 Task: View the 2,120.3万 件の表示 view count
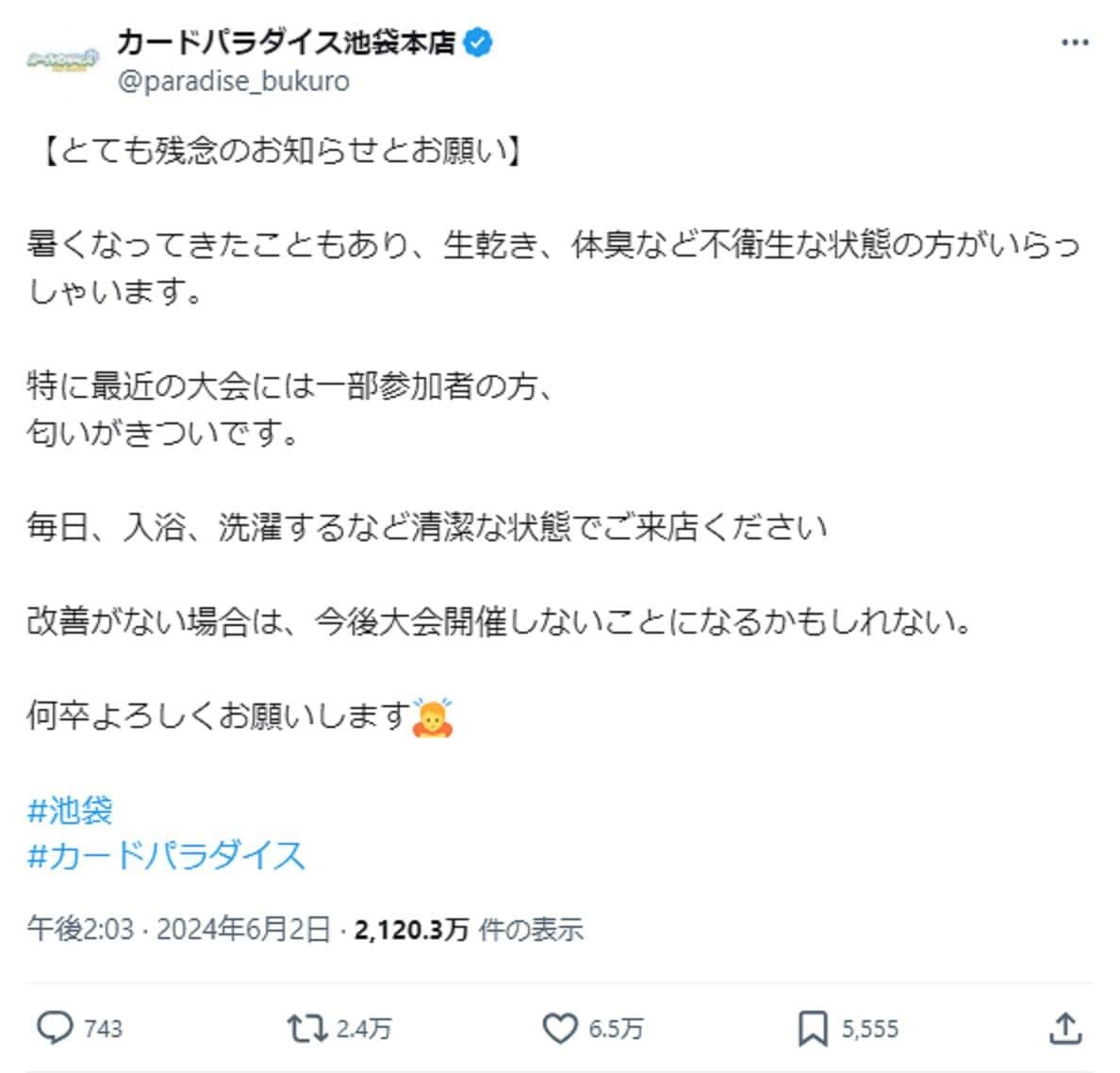point(469,930)
